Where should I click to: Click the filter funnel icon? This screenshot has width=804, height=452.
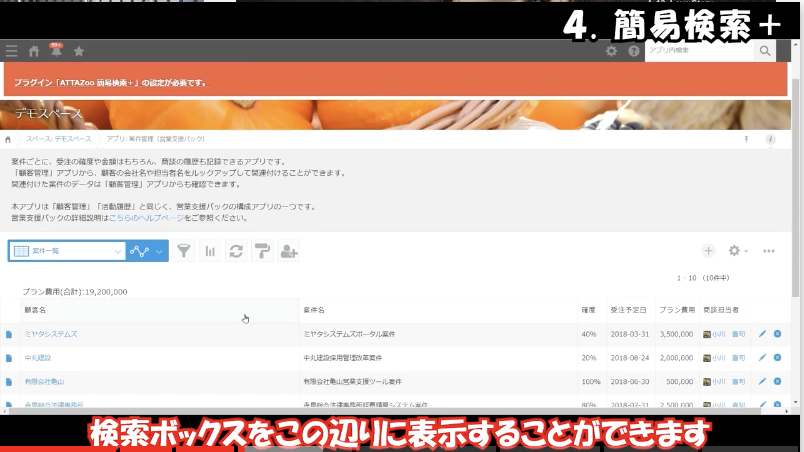(x=185, y=251)
